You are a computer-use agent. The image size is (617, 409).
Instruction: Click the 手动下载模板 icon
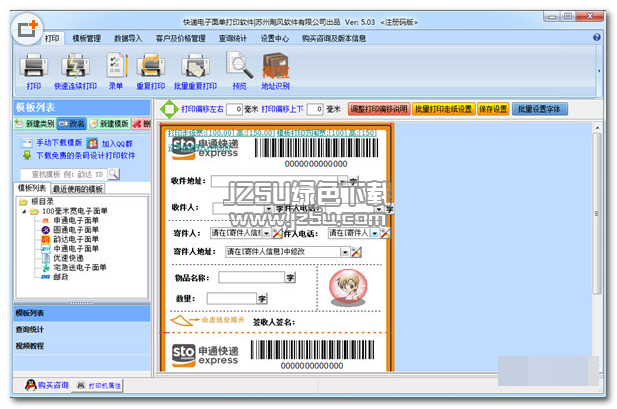[27, 143]
